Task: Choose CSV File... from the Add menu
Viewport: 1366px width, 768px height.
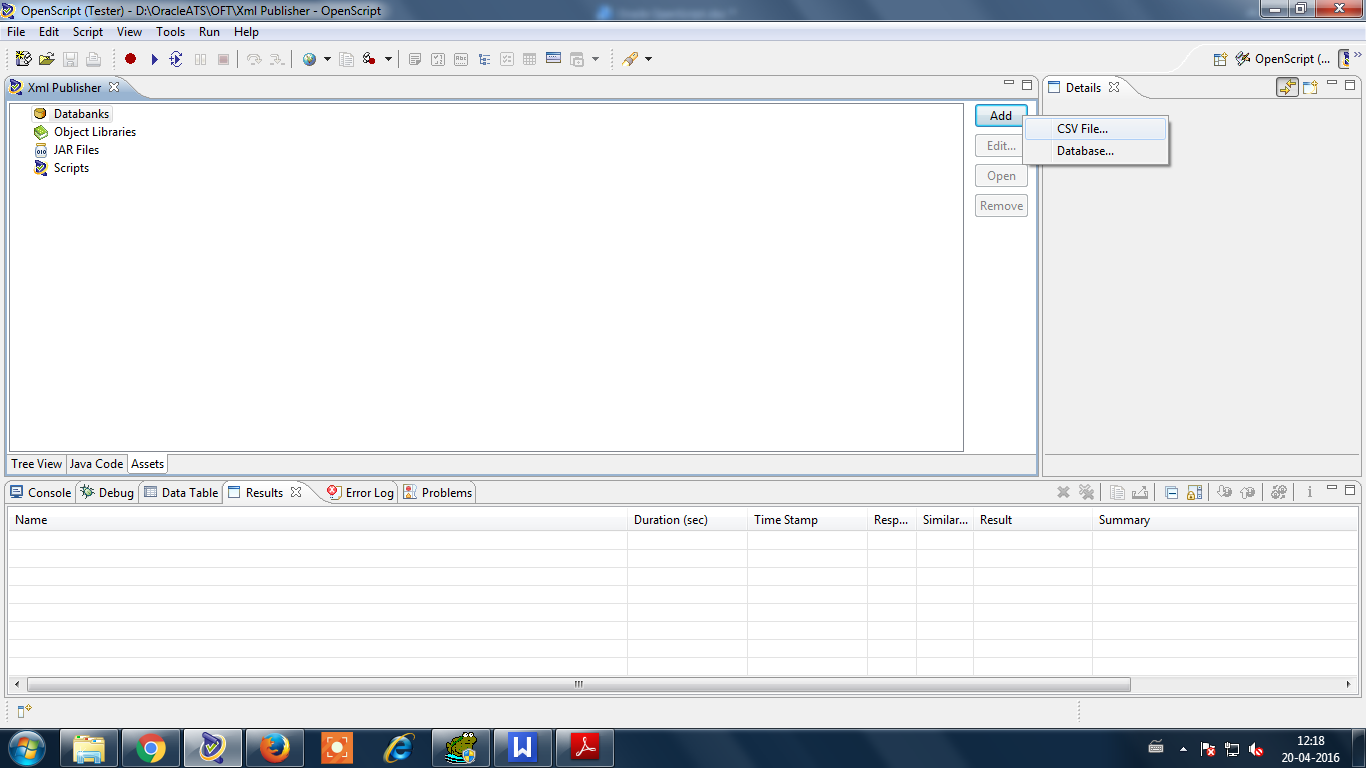Action: click(1096, 129)
